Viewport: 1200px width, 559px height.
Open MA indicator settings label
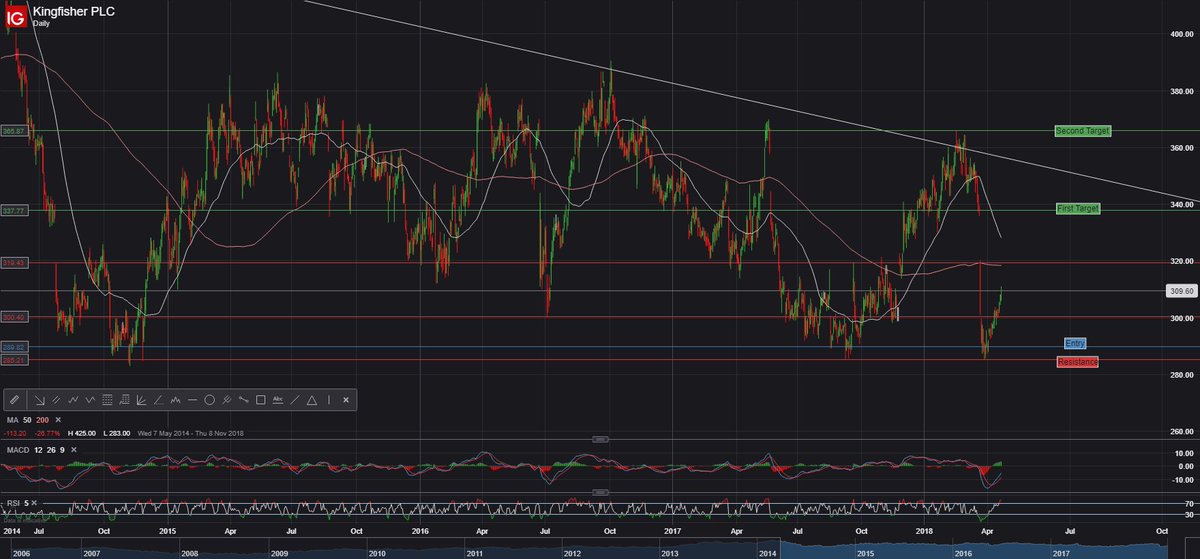click(14, 420)
